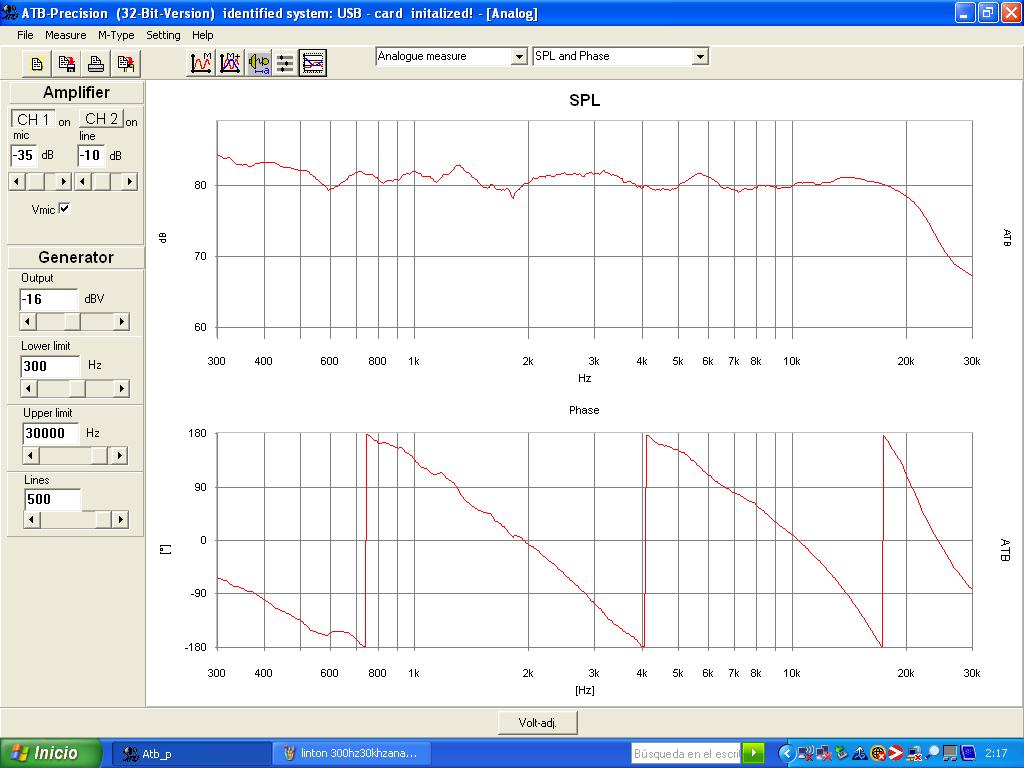1024x768 pixels.
Task: Click the Print toolbar icon
Action: pos(96,63)
